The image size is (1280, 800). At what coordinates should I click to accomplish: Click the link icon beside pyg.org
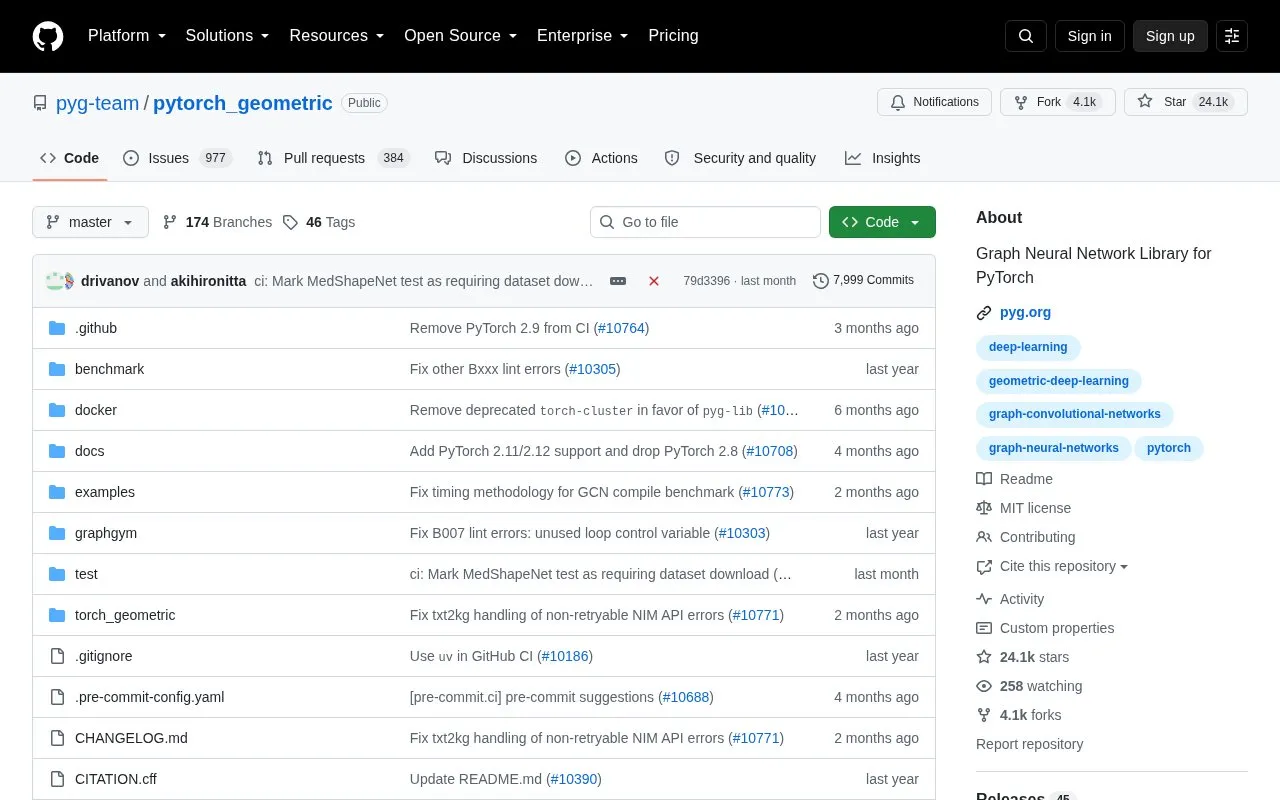[x=984, y=312]
